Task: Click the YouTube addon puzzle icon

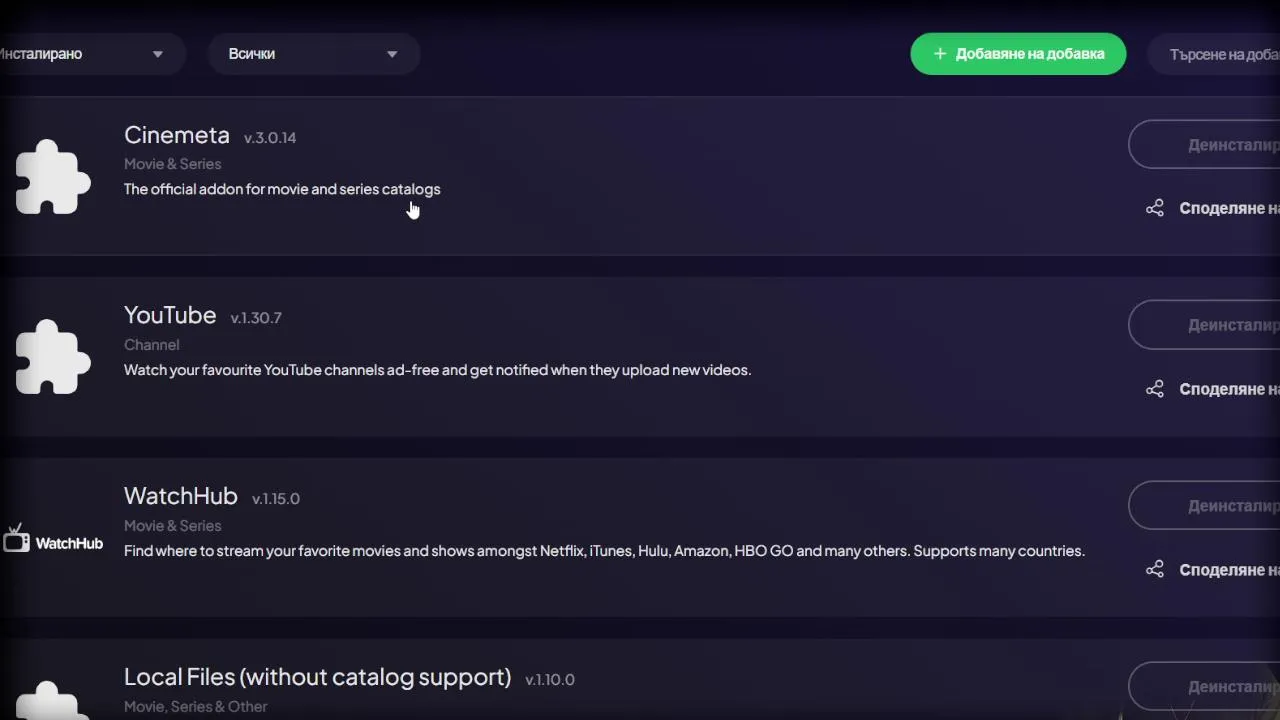Action: 53,357
